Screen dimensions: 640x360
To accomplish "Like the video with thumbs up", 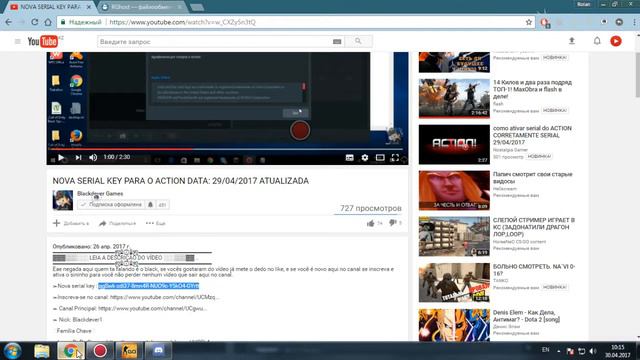I will point(371,223).
